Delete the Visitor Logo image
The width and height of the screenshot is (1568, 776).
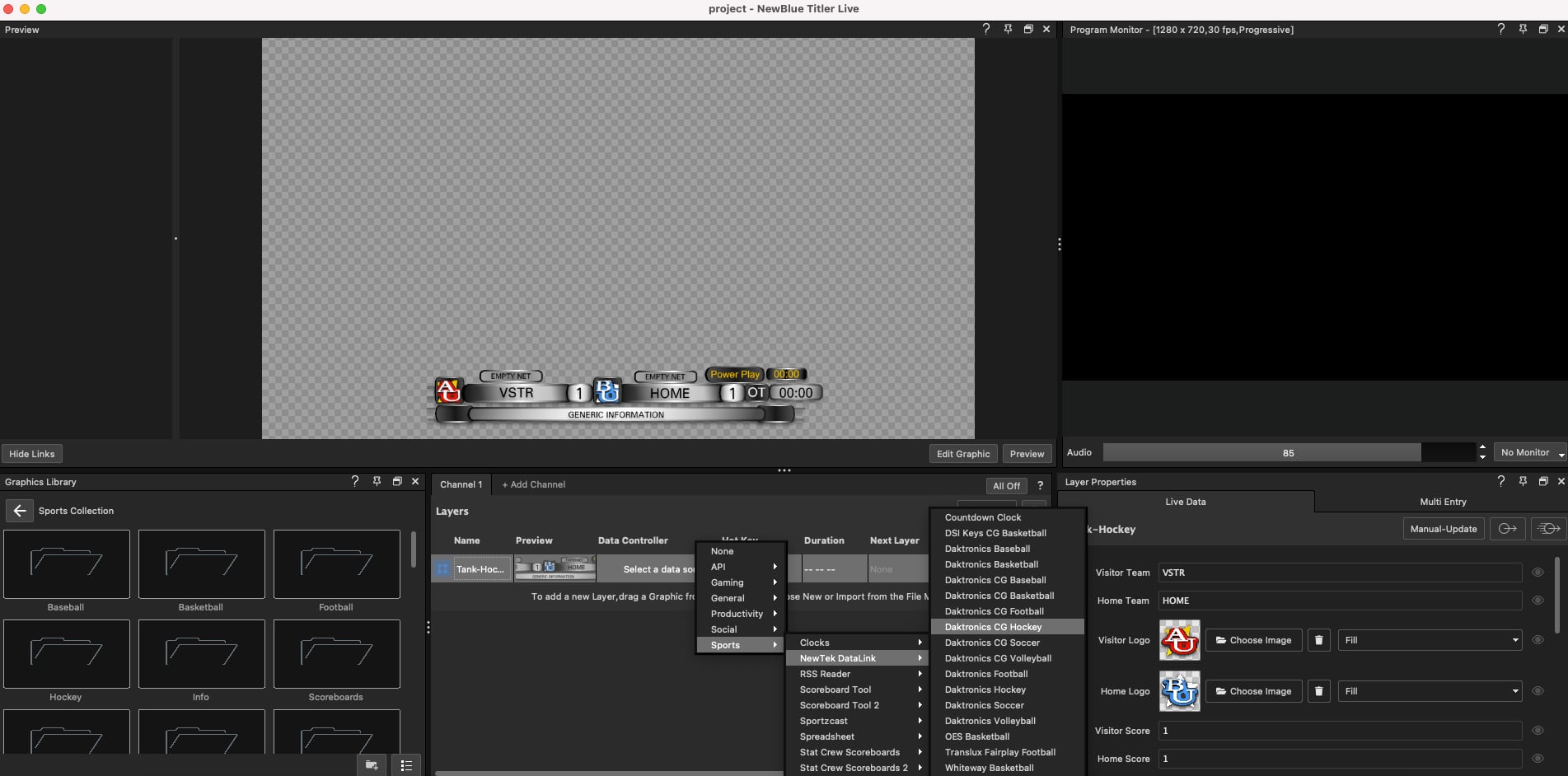[x=1318, y=640]
